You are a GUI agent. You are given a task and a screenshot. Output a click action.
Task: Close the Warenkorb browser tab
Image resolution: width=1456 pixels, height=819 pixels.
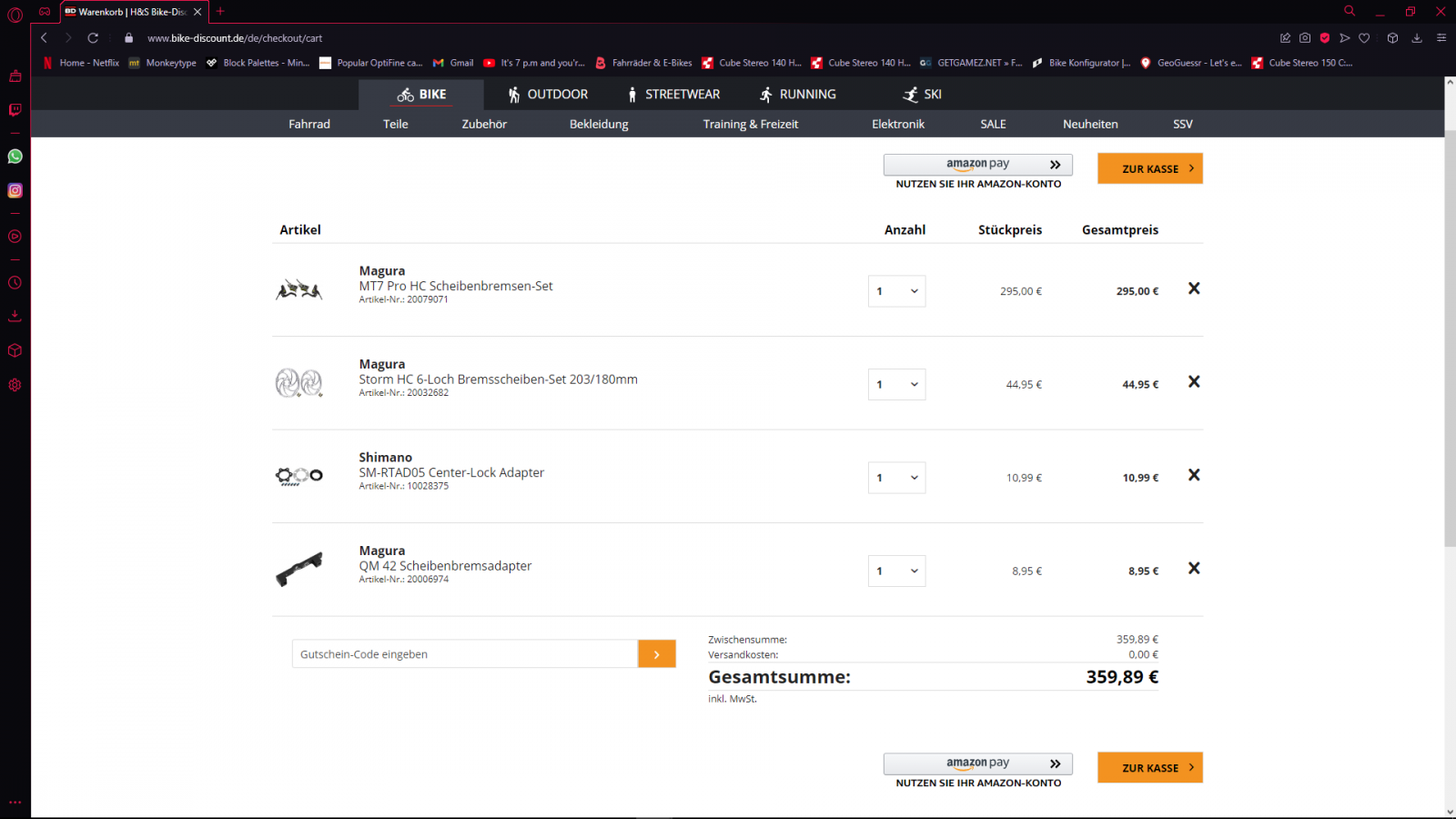197,12
